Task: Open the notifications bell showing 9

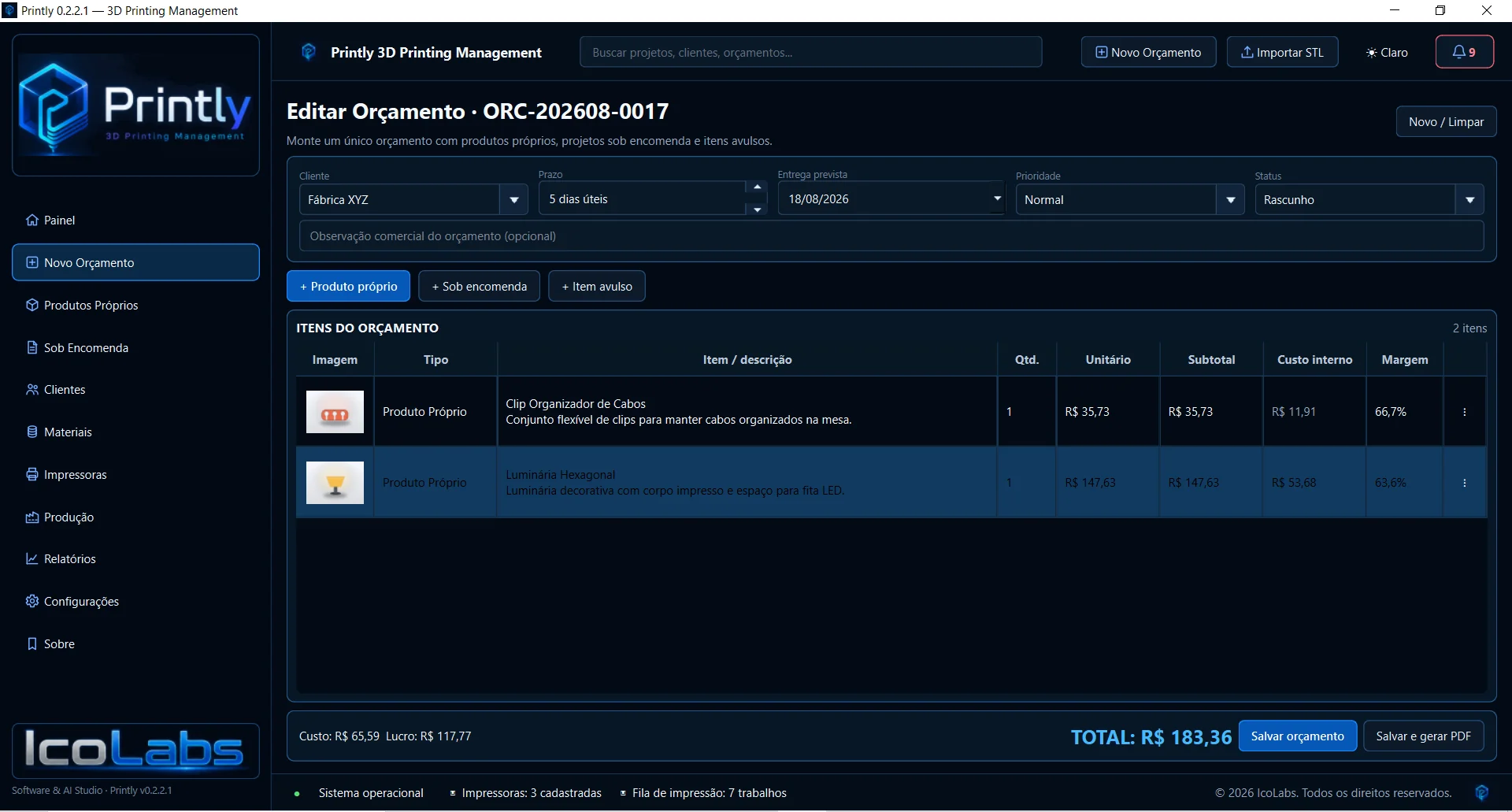Action: click(x=1464, y=52)
